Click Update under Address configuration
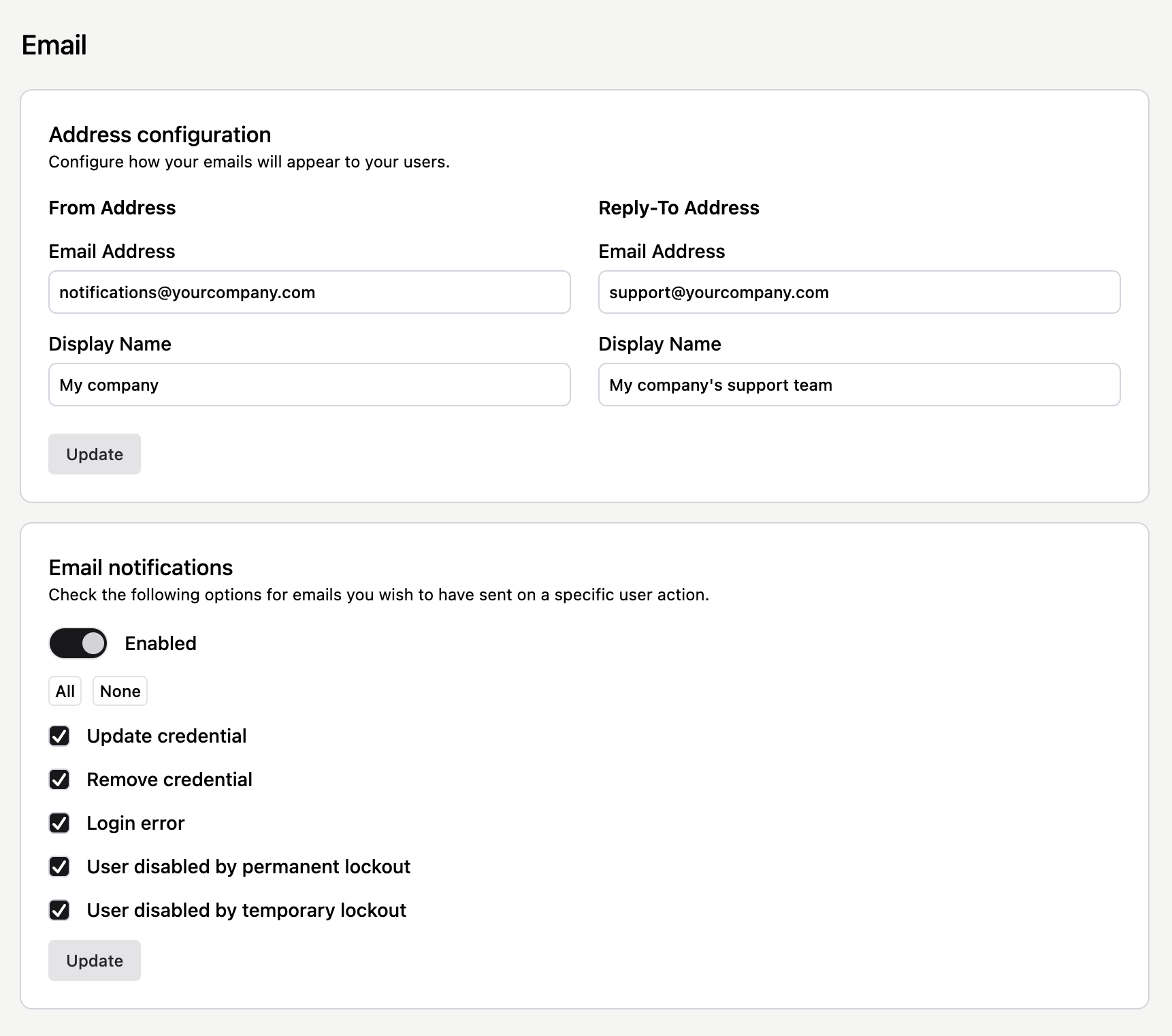1172x1036 pixels. point(94,454)
